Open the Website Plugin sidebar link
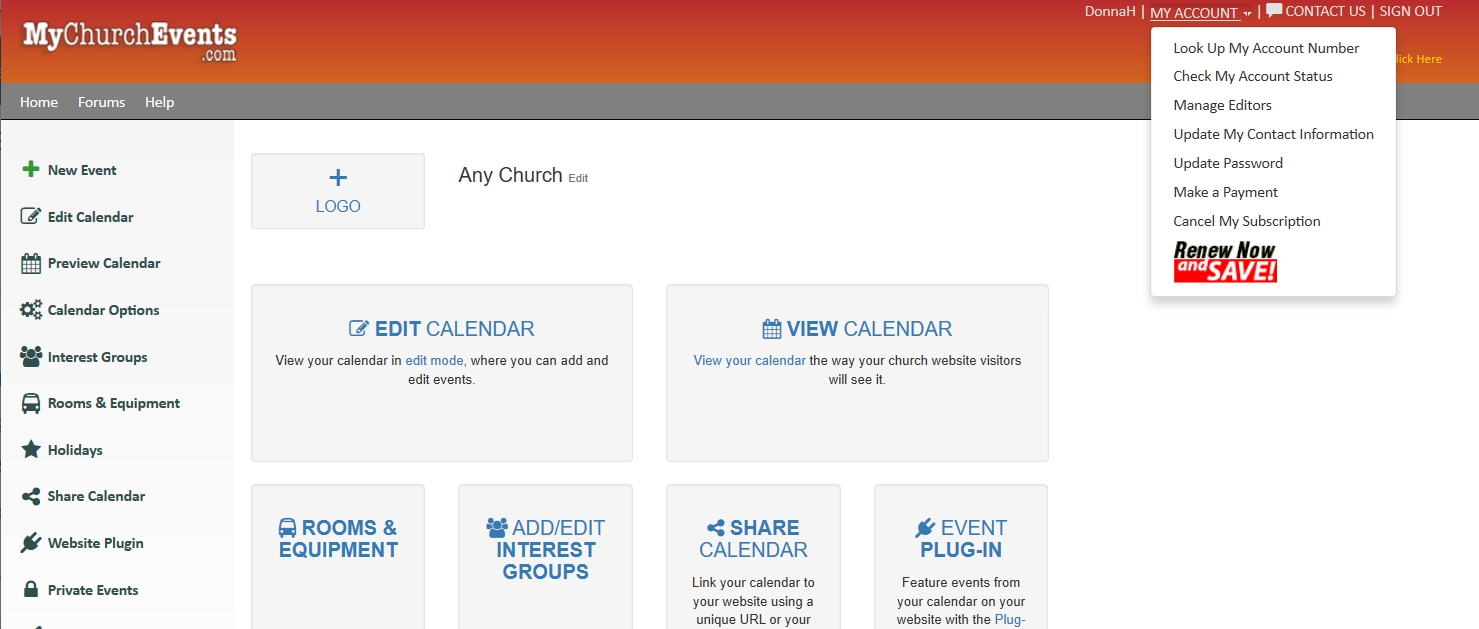The image size is (1479, 629). coord(96,543)
